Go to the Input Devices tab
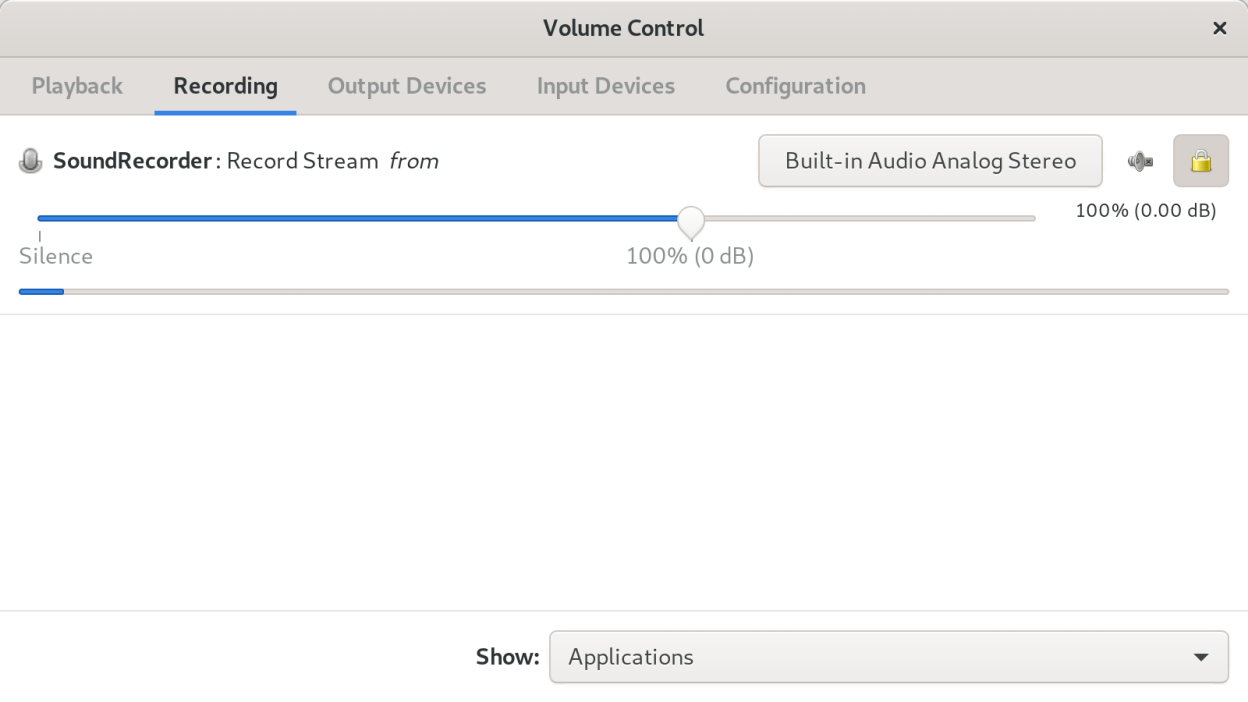The width and height of the screenshot is (1248, 702). 606,86
